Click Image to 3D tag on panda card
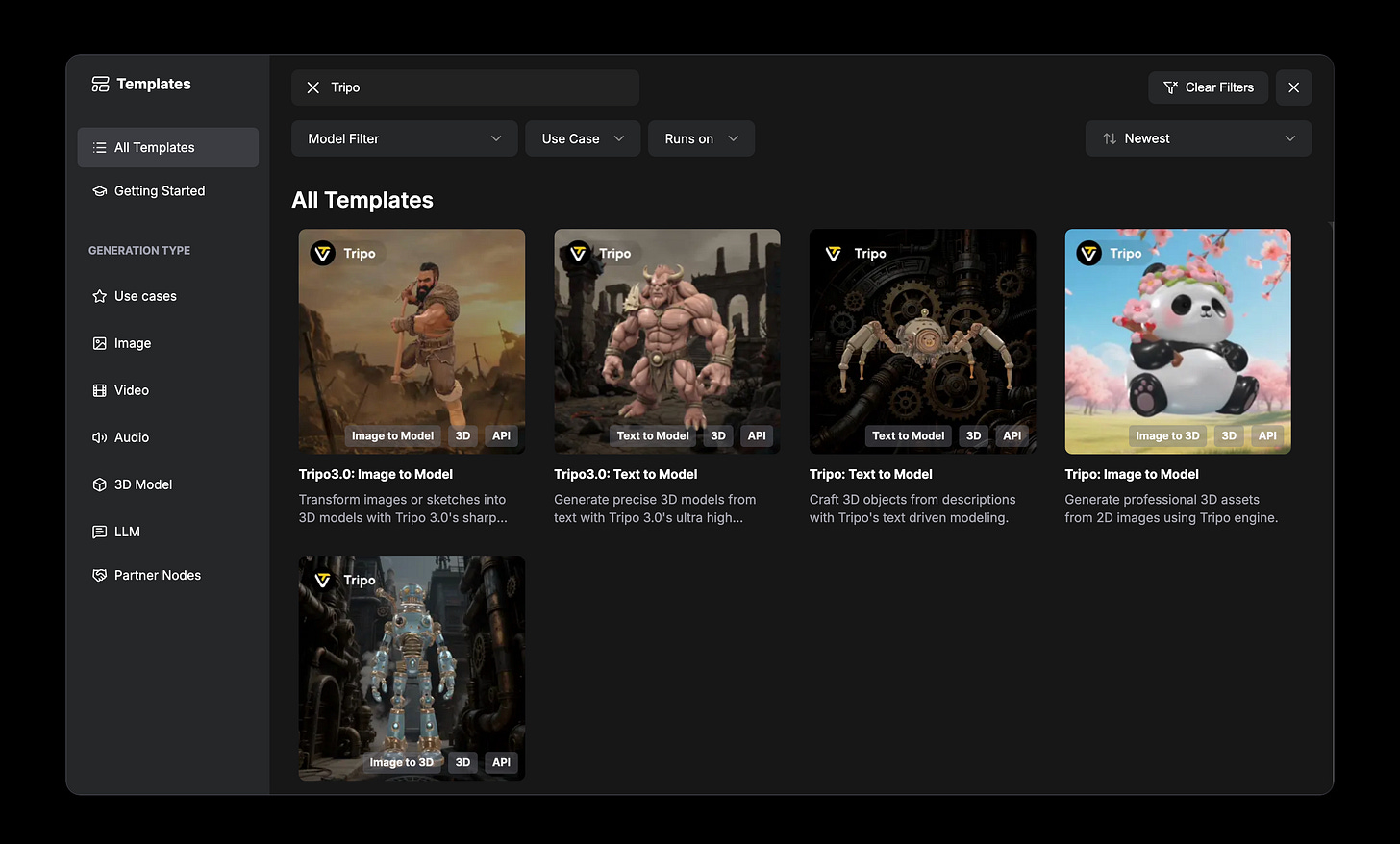Viewport: 1400px width, 844px height. pos(1167,436)
